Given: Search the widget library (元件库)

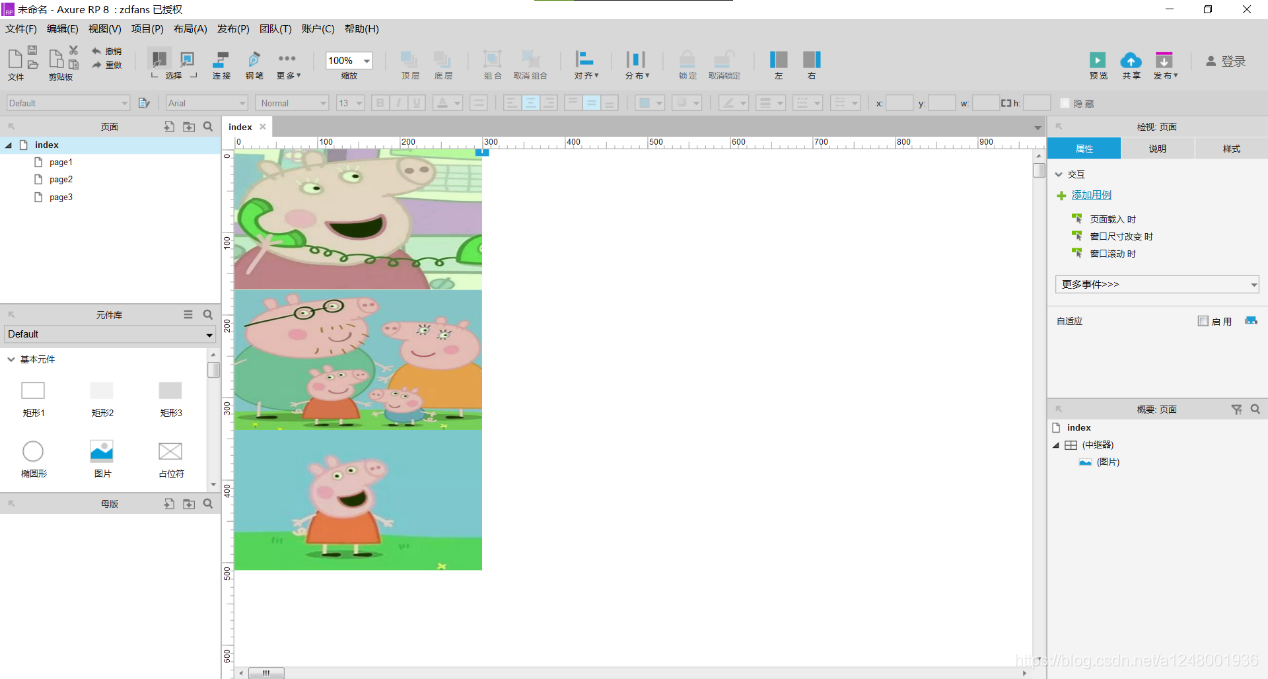Looking at the screenshot, I should 208,314.
